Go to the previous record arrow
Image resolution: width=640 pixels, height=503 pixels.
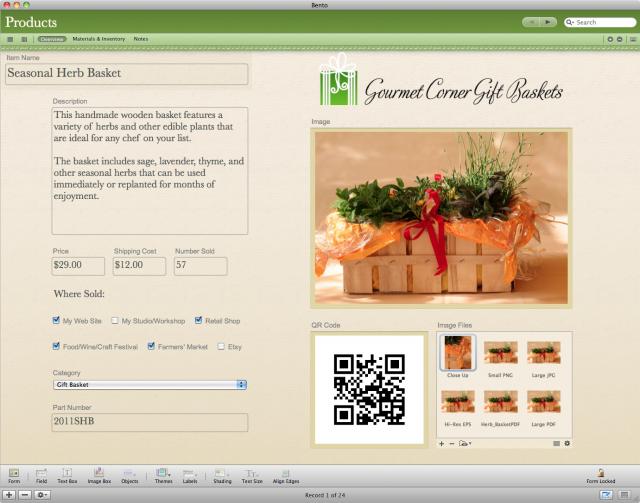(531, 22)
